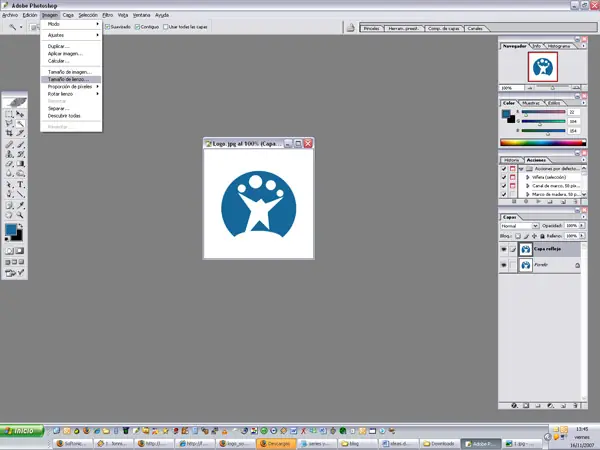
Task: Enable Quick Mask mode
Action: click(x=20, y=251)
